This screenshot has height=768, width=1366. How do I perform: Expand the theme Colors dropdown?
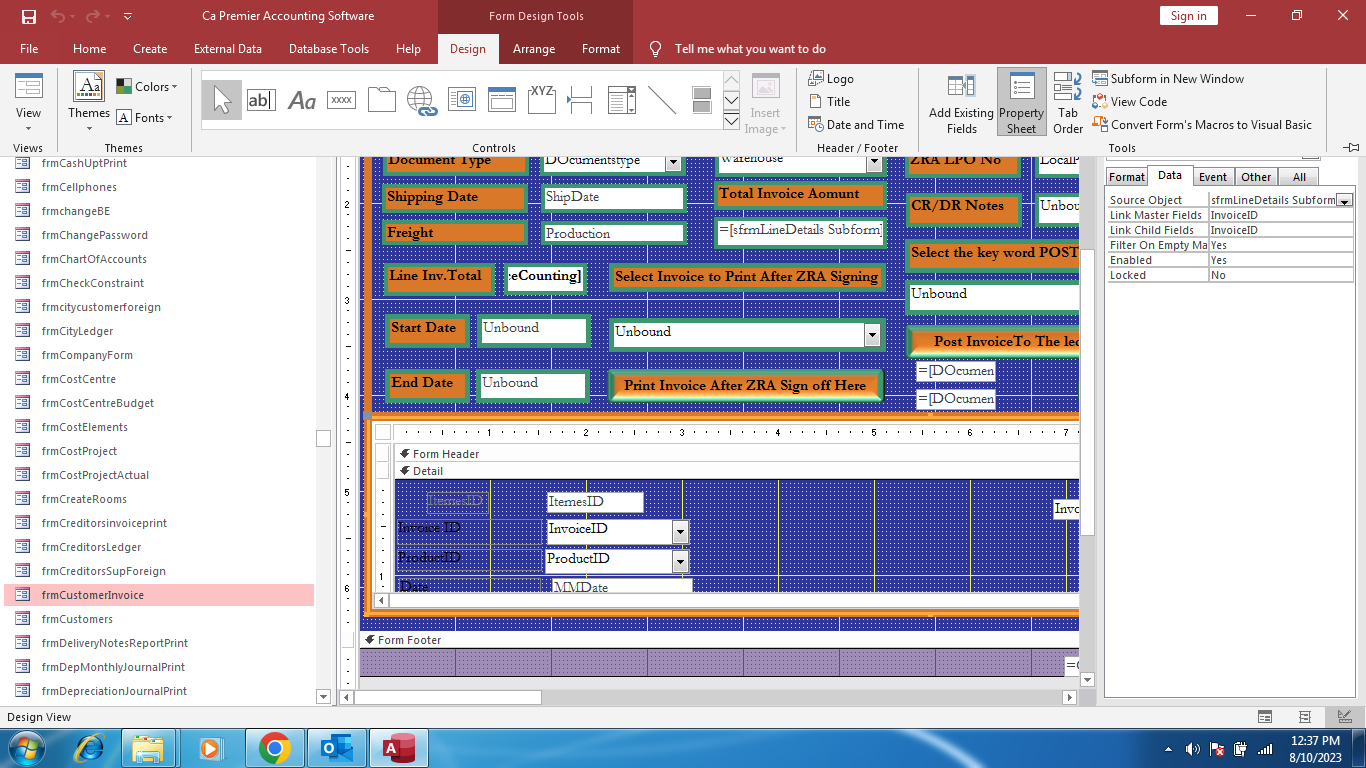(147, 87)
